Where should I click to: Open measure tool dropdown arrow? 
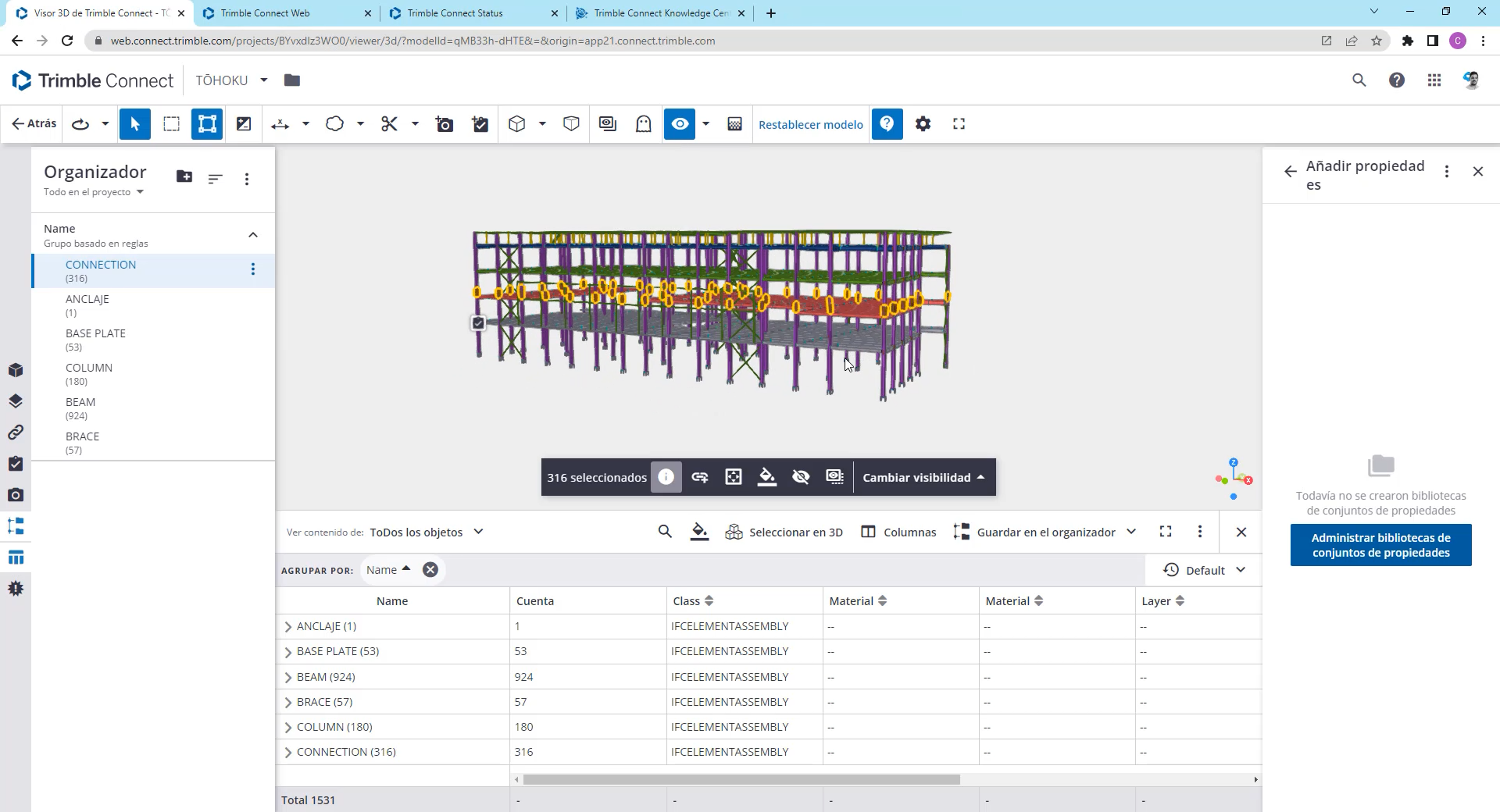[x=305, y=124]
